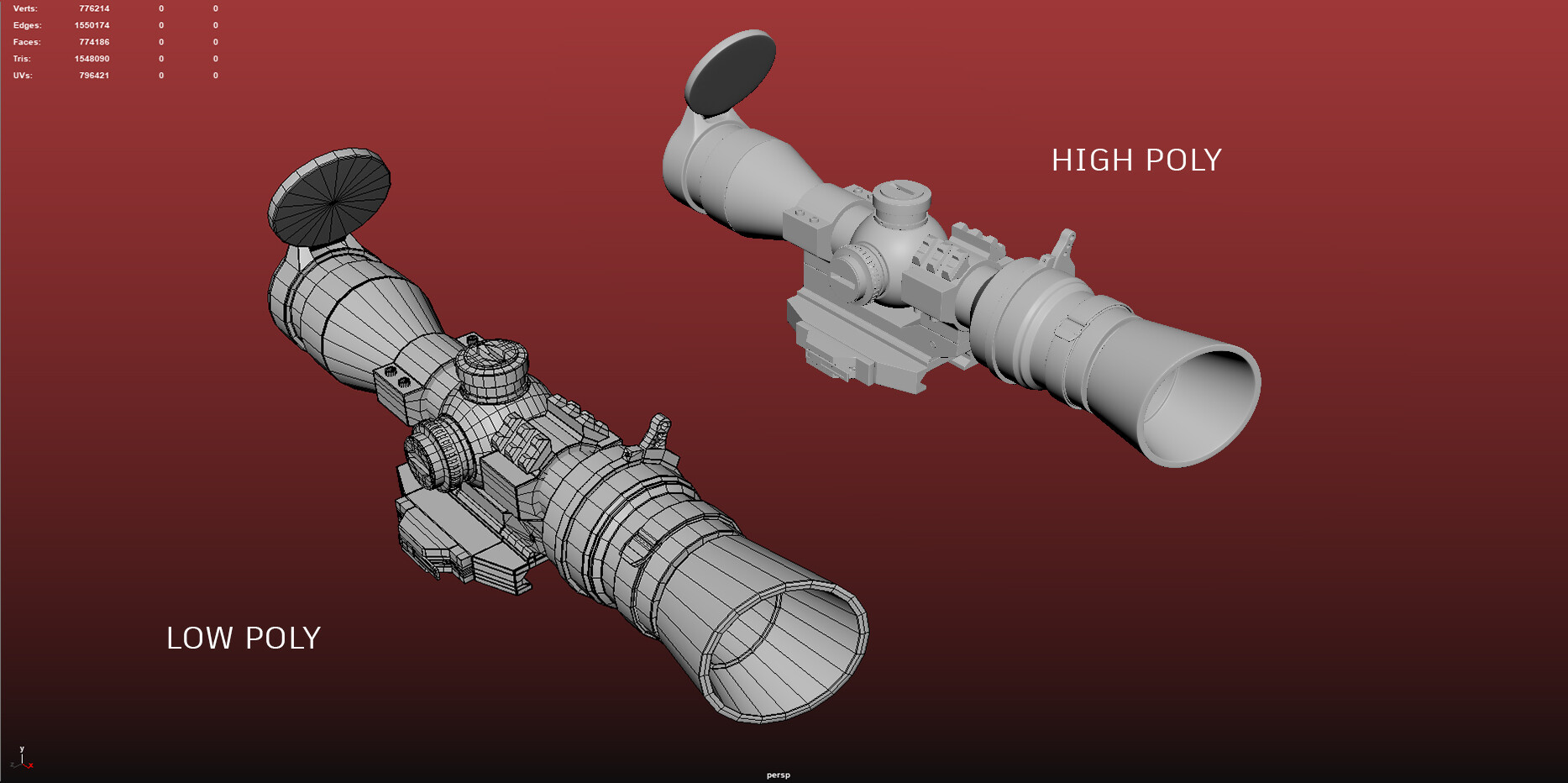1568x783 pixels.
Task: Click the Faces statistic in the poly HUD
Action: (95, 41)
